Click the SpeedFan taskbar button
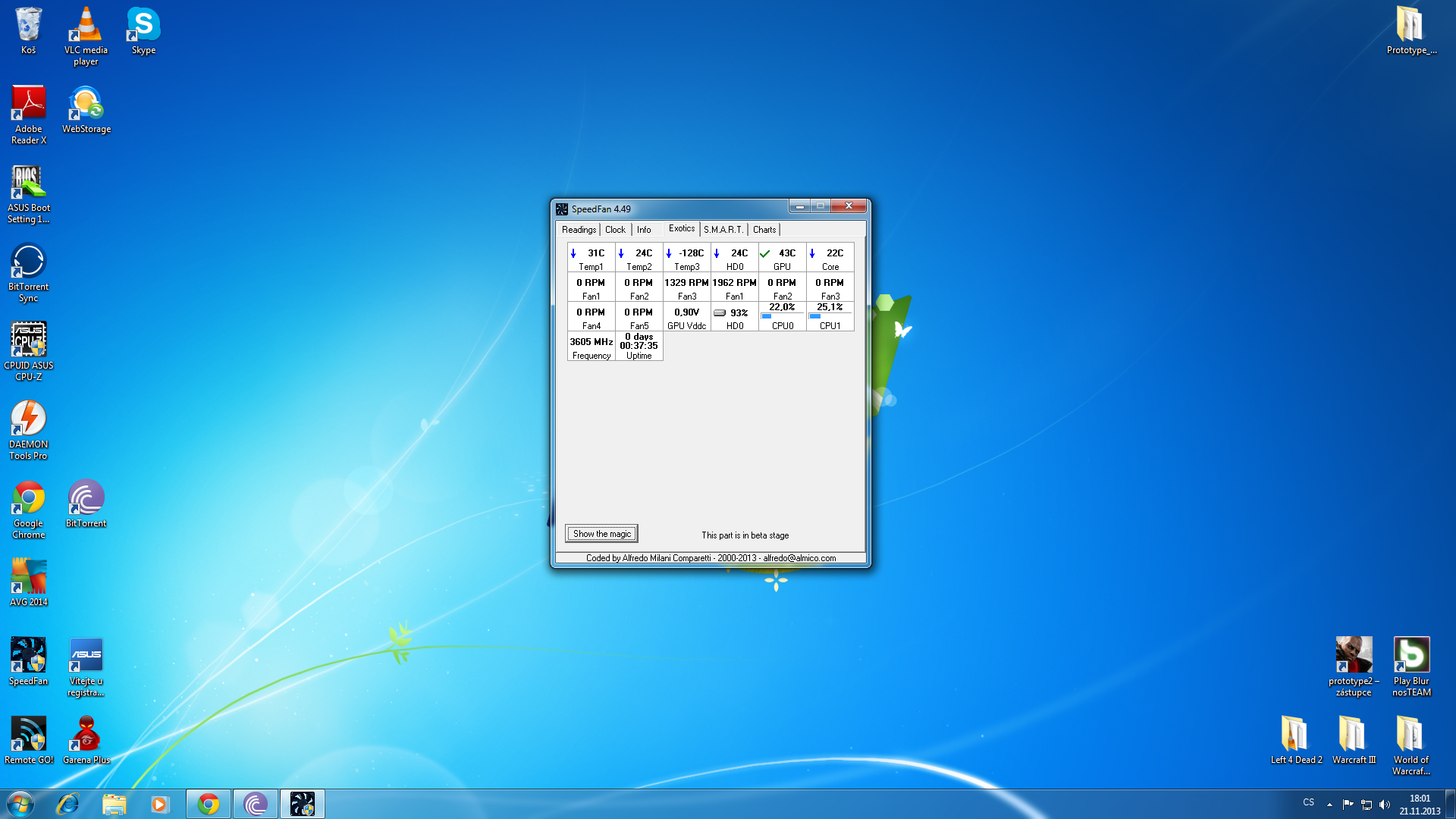1456x819 pixels. click(x=302, y=804)
